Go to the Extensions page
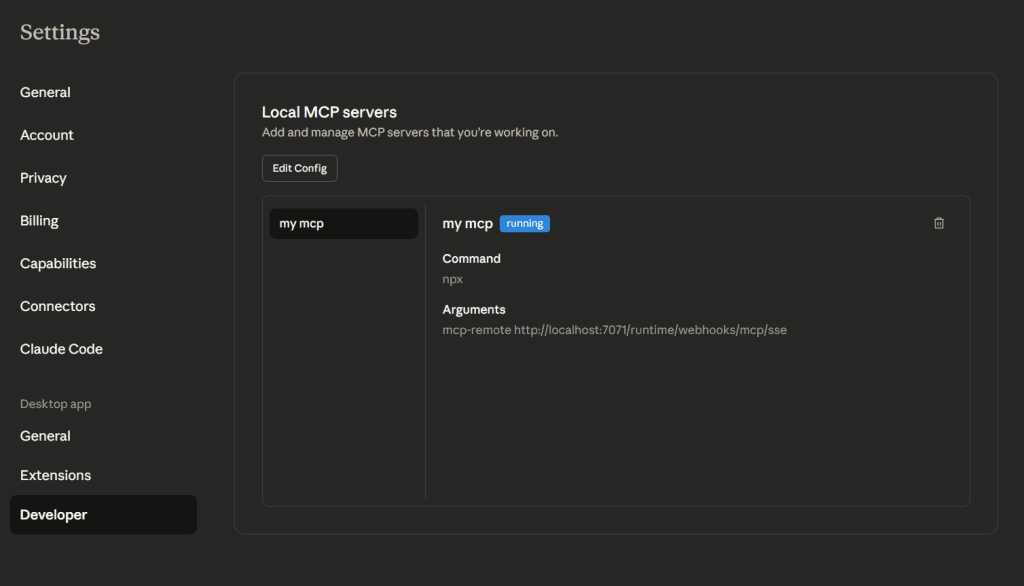 tap(55, 475)
